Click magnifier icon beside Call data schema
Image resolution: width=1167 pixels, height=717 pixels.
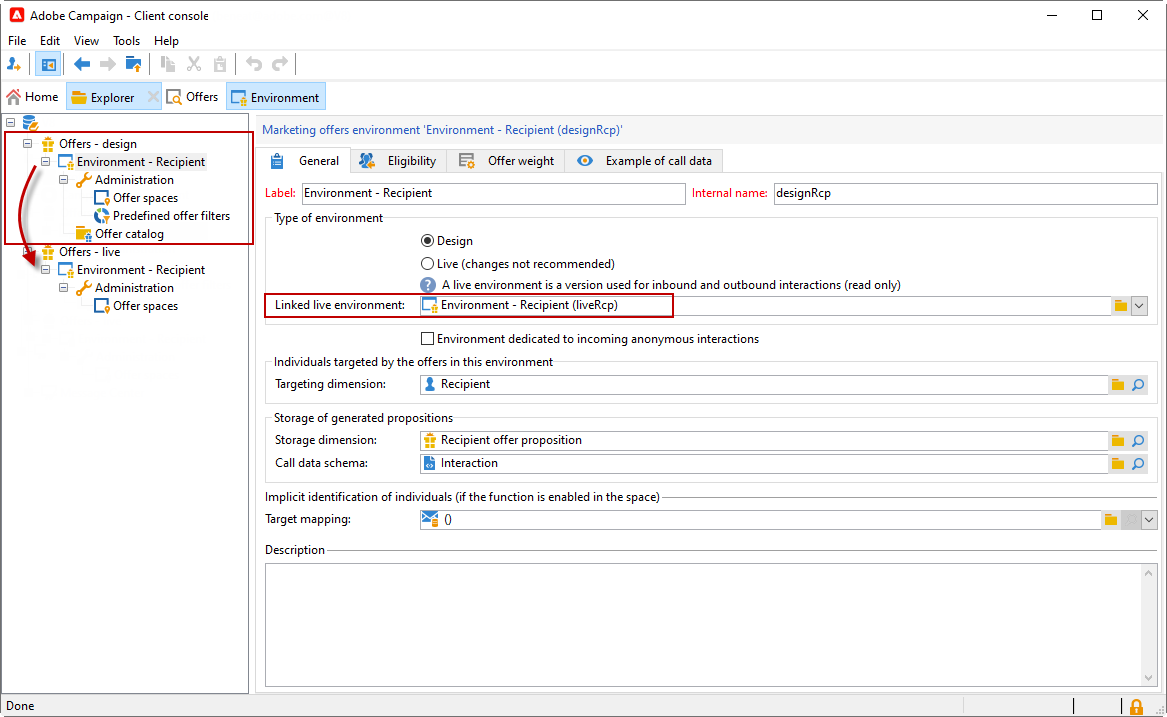tap(1138, 464)
